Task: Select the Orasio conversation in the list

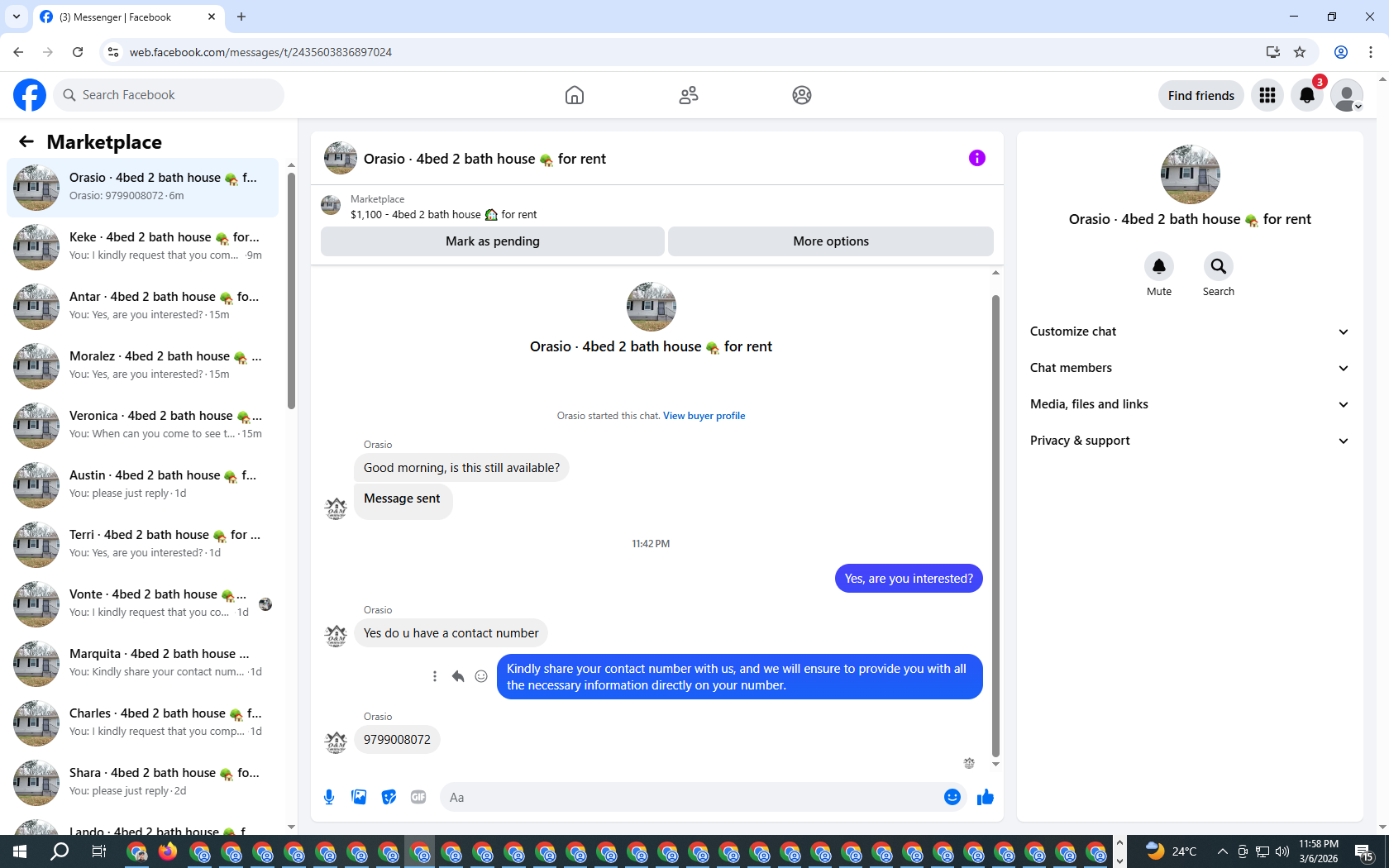Action: [142, 187]
